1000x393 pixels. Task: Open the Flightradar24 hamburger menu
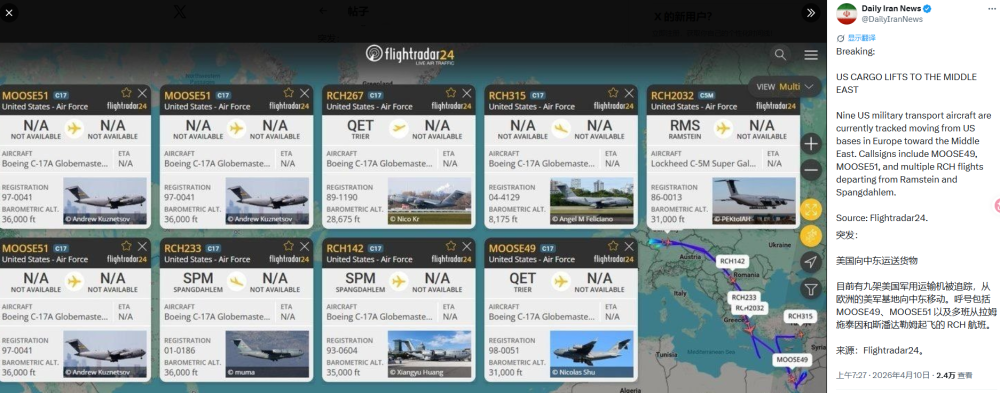[811, 55]
